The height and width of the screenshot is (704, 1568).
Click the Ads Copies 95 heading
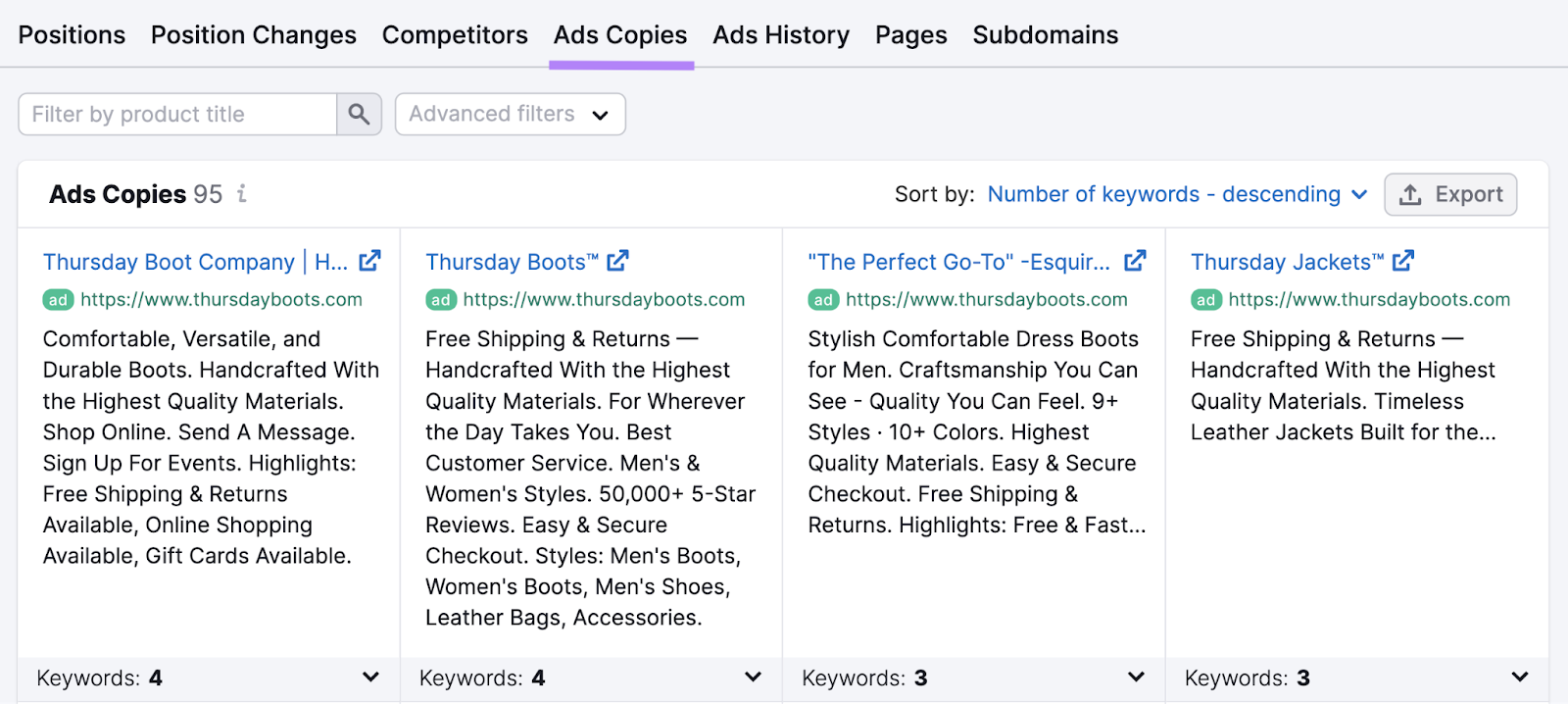pyautogui.click(x=136, y=194)
